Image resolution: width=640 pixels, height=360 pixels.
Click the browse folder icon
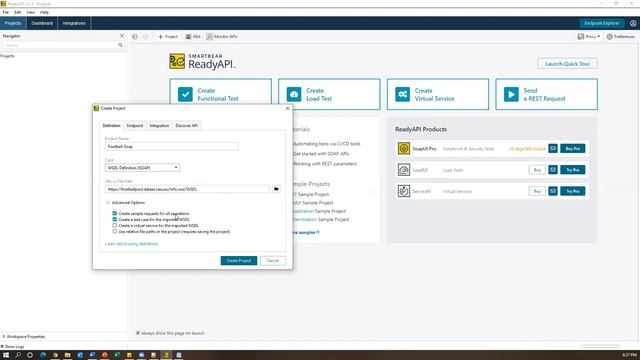[276, 189]
